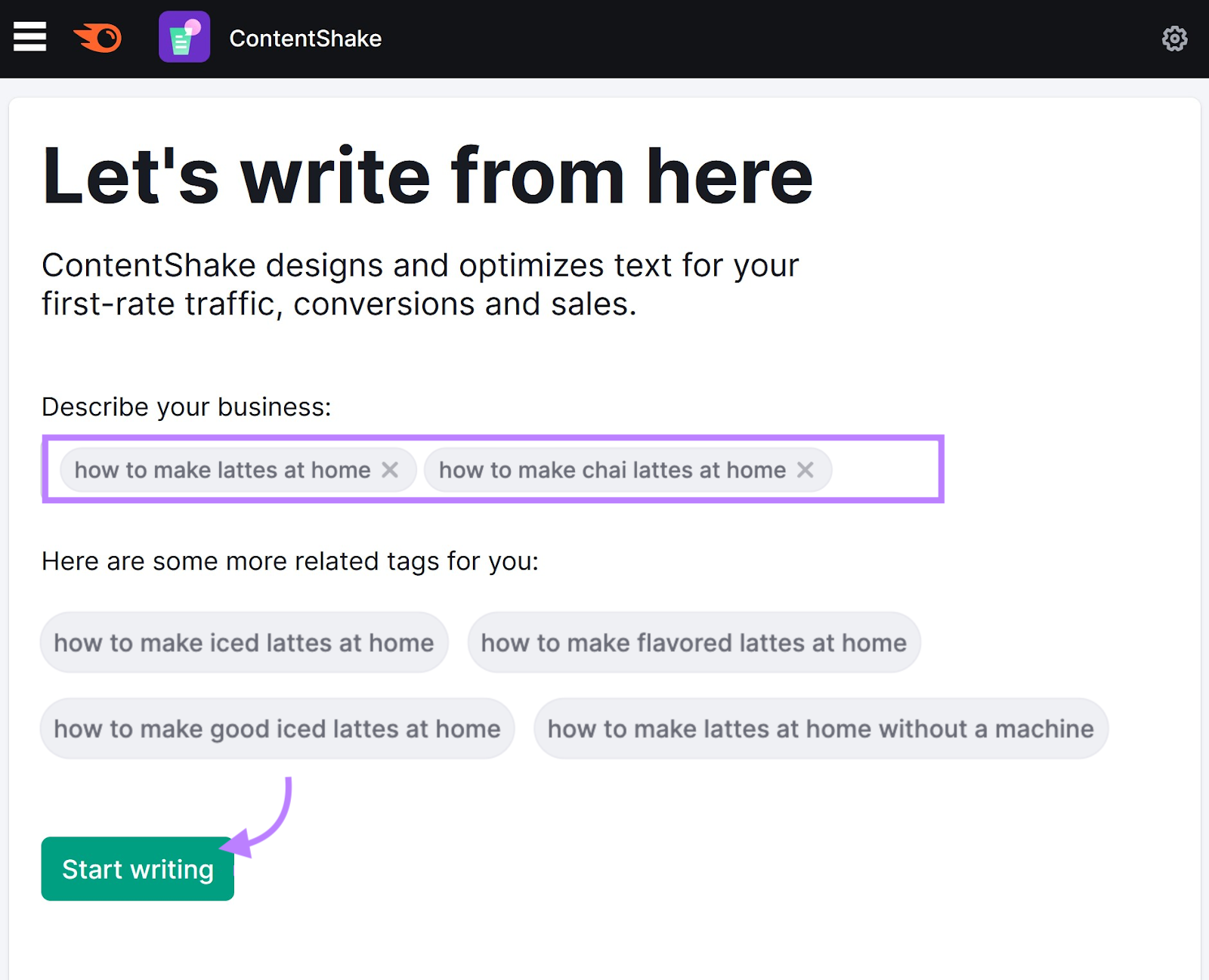Click the Semrush logo
Image resolution: width=1209 pixels, height=980 pixels.
click(96, 38)
